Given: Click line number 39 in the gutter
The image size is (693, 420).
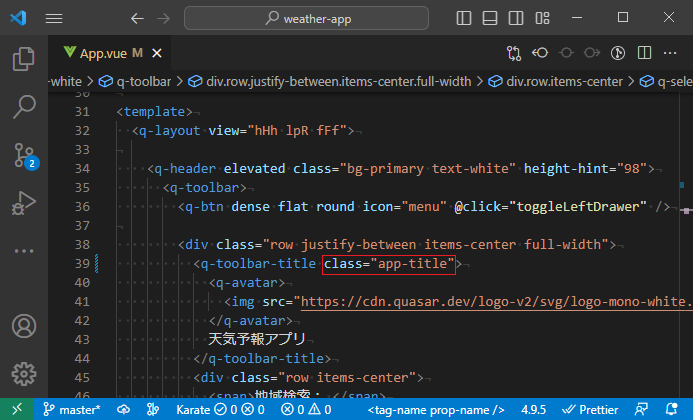Looking at the screenshot, I should pos(82,263).
